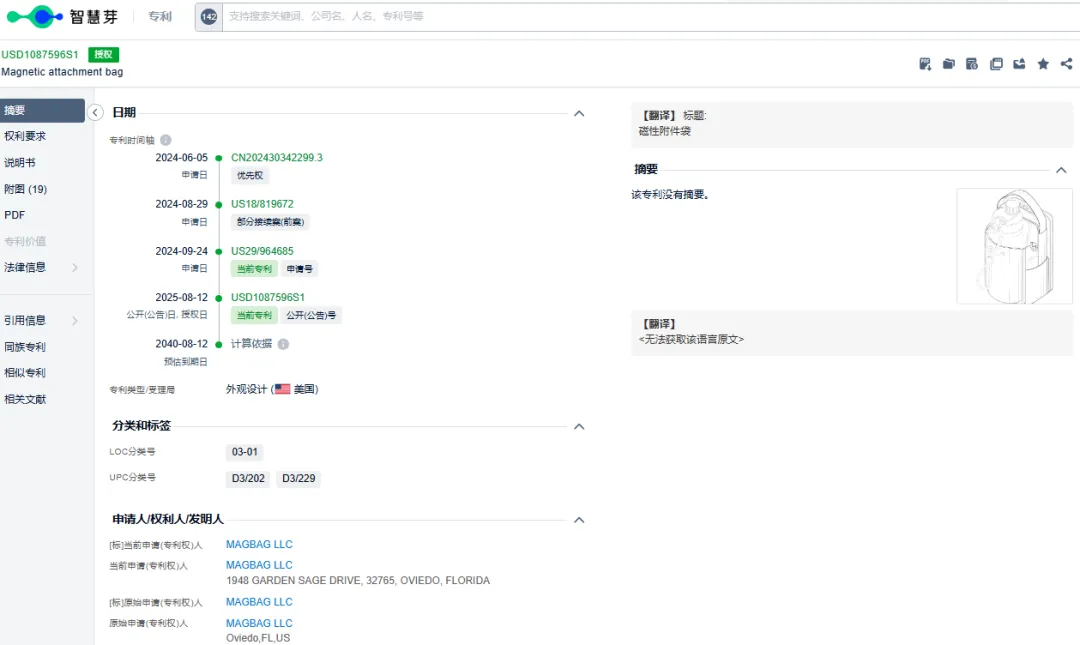The height and width of the screenshot is (645, 1080).
Task: Collapse the left sidebar with arrow button
Action: (x=96, y=112)
